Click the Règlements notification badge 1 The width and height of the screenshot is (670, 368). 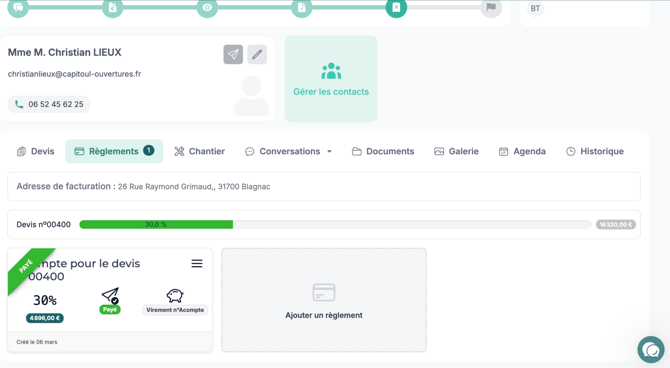coord(149,150)
